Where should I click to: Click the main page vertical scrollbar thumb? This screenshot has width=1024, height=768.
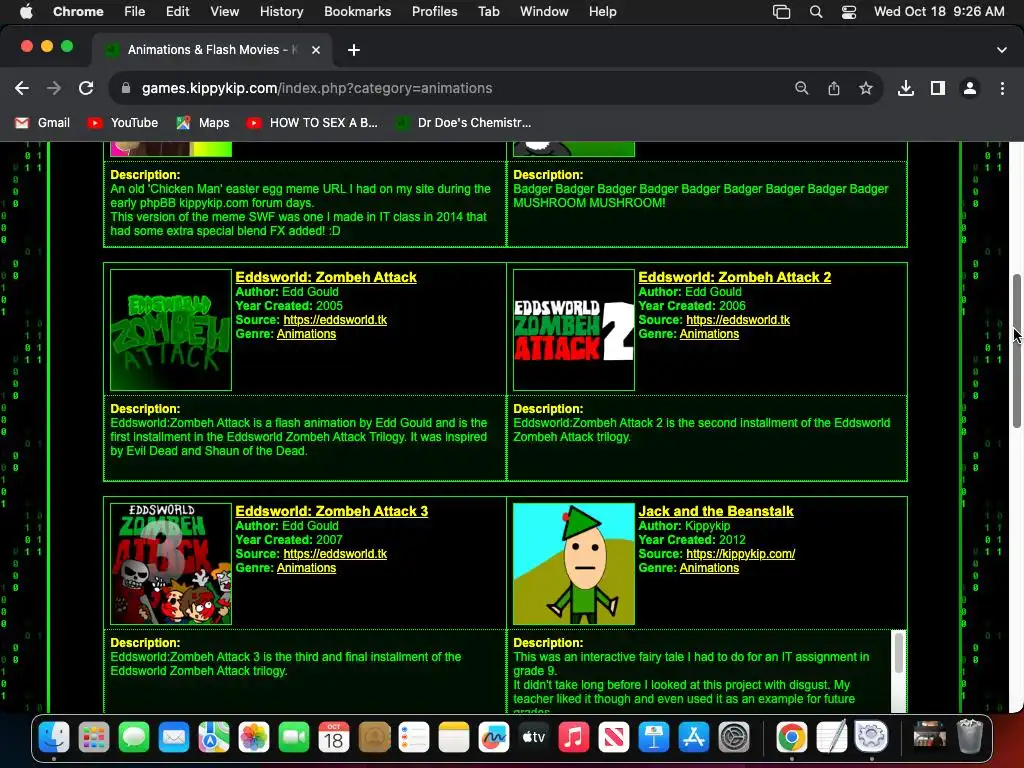coord(1017,351)
